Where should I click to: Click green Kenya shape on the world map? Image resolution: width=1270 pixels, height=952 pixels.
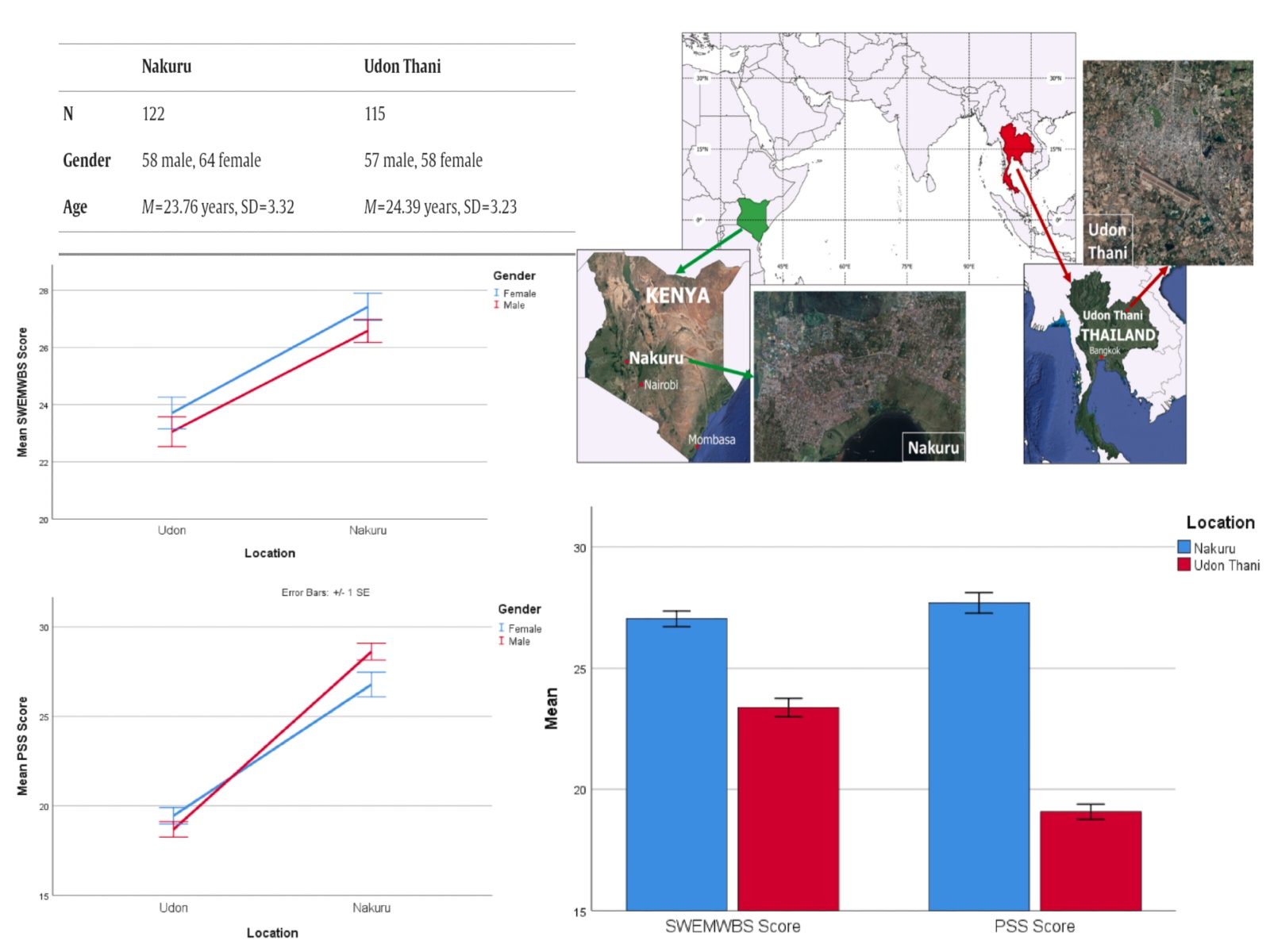(x=753, y=217)
